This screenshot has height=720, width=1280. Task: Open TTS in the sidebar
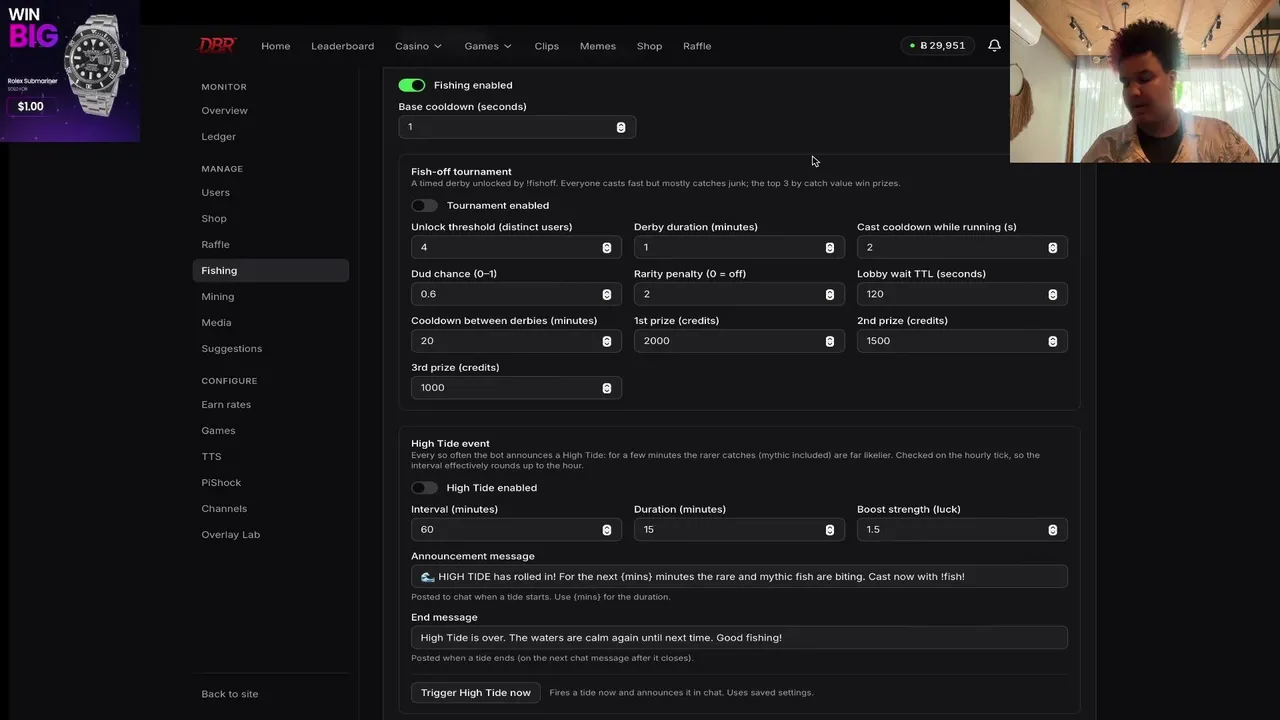[211, 456]
